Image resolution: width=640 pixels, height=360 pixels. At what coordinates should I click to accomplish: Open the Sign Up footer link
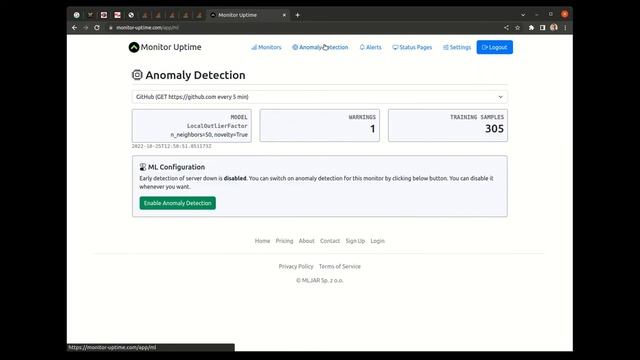click(x=355, y=241)
